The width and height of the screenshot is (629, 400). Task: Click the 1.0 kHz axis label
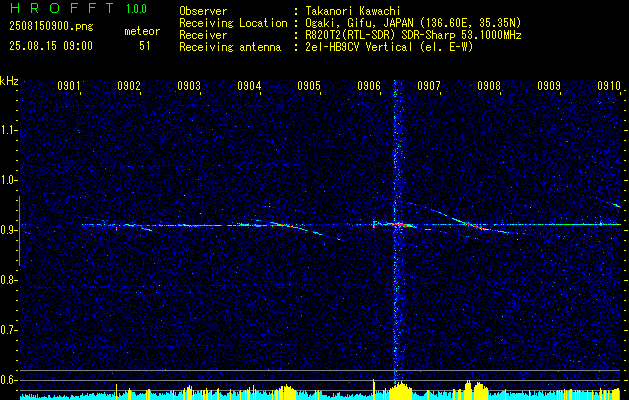click(8, 180)
